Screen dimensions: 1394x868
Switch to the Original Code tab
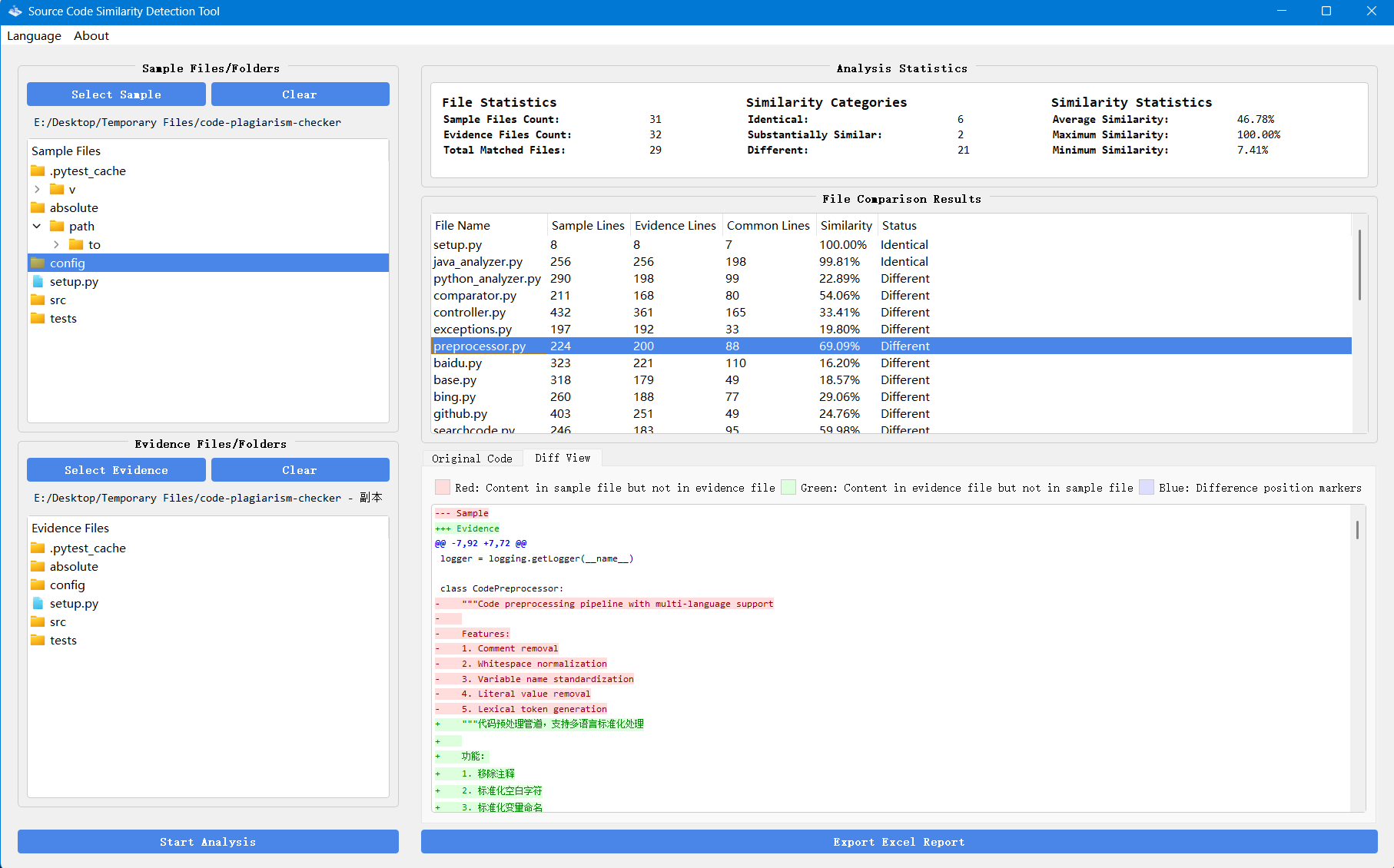point(472,459)
